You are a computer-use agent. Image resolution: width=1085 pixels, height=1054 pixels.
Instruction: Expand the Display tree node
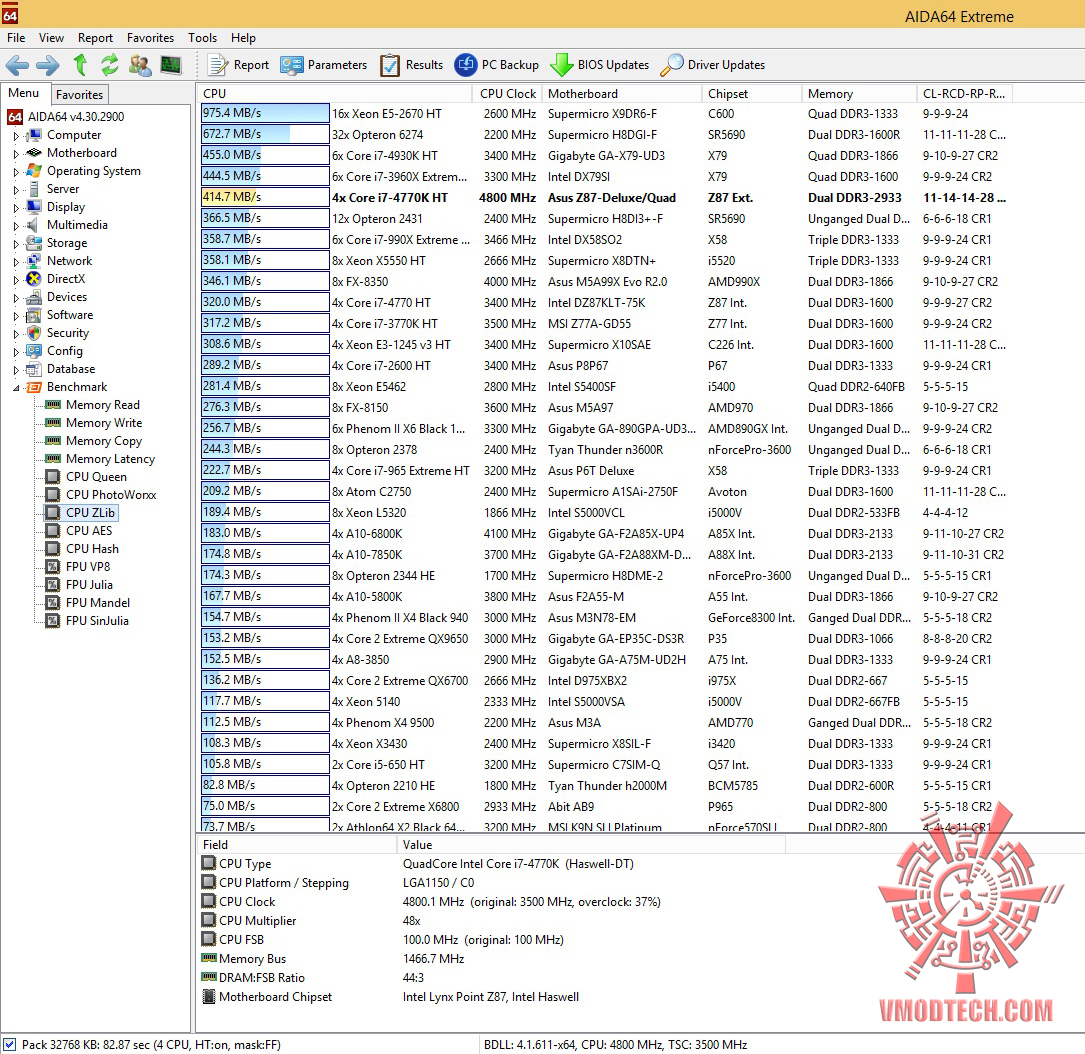click(16, 208)
